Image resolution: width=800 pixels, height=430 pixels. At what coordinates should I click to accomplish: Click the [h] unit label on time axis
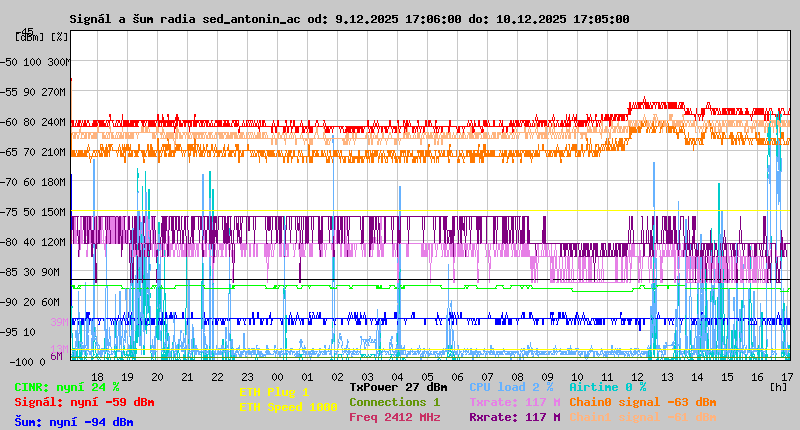click(778, 386)
